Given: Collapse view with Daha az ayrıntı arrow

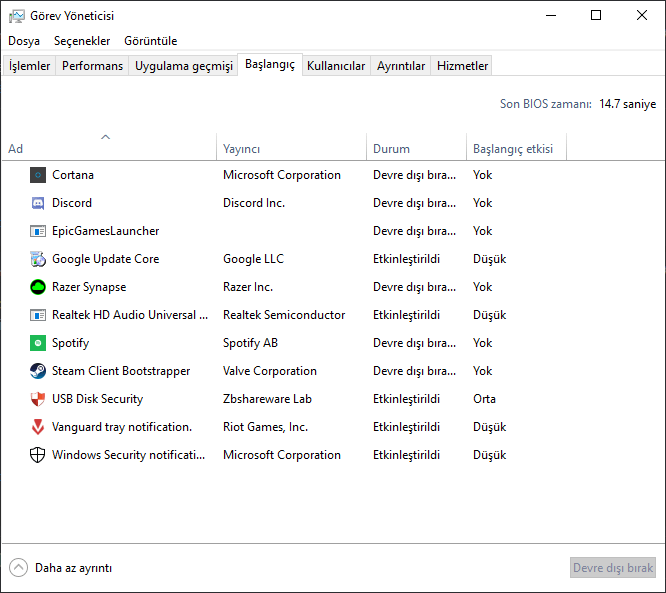Looking at the screenshot, I should tap(18, 568).
